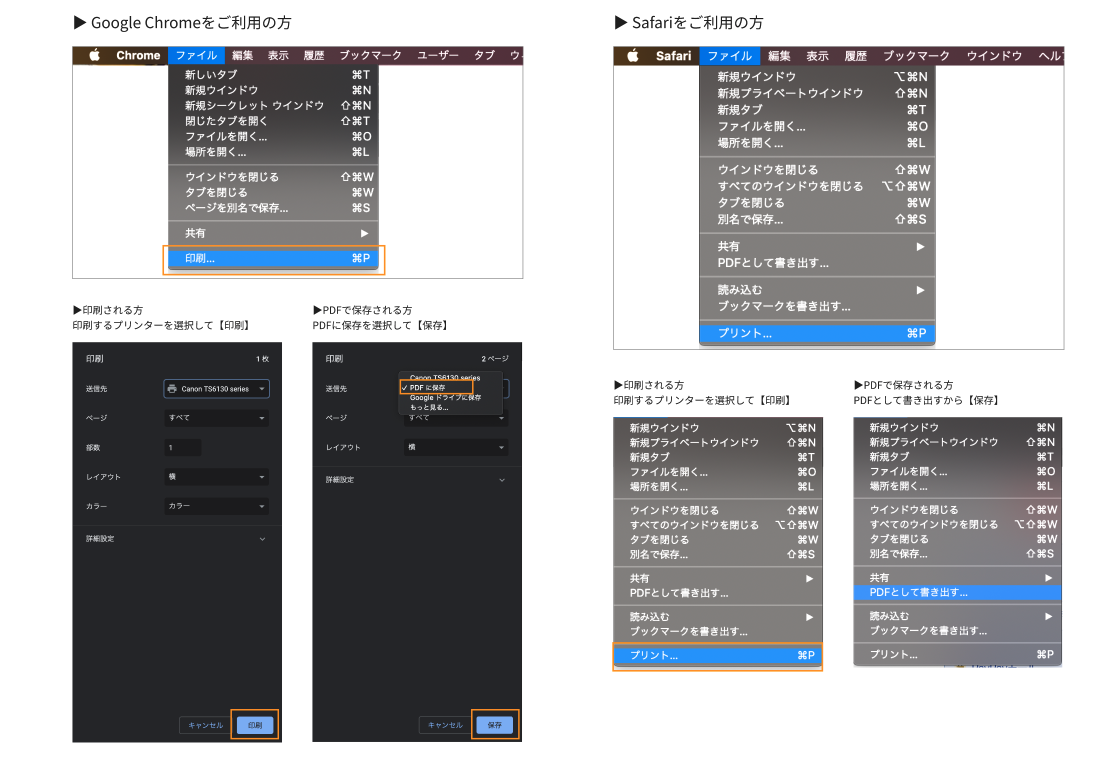The image size is (1105, 764).
Task: Choose 閉じたタブを開く in Chrome menu
Action: [273, 121]
